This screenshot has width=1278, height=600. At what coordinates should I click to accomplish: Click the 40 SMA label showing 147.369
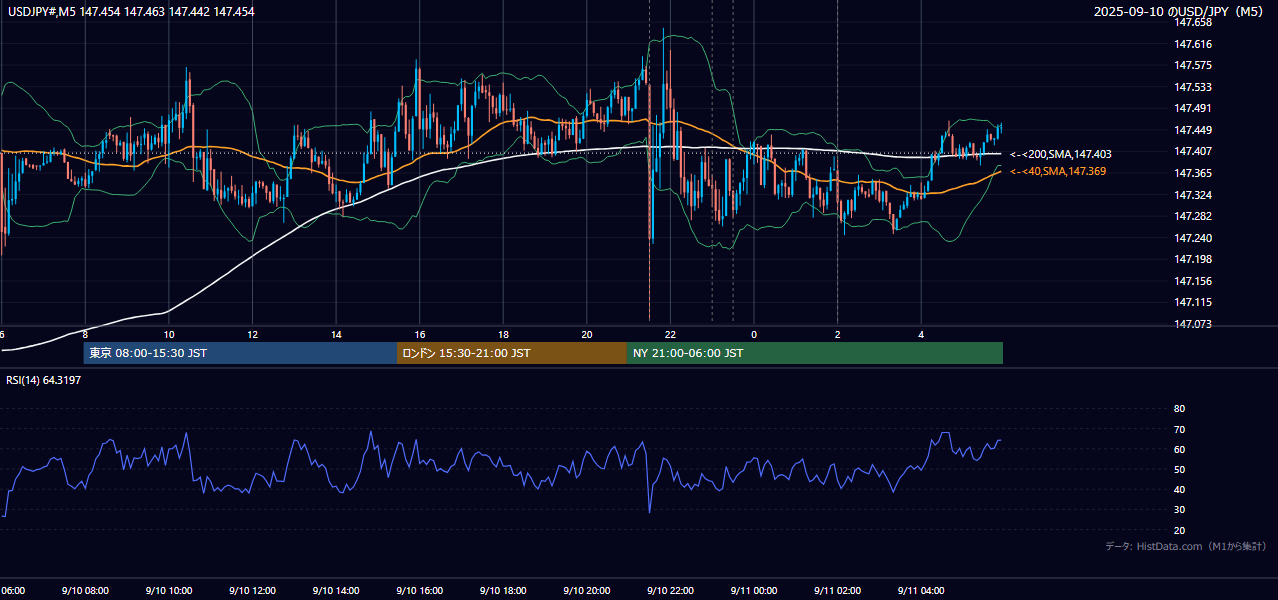[x=1058, y=172]
